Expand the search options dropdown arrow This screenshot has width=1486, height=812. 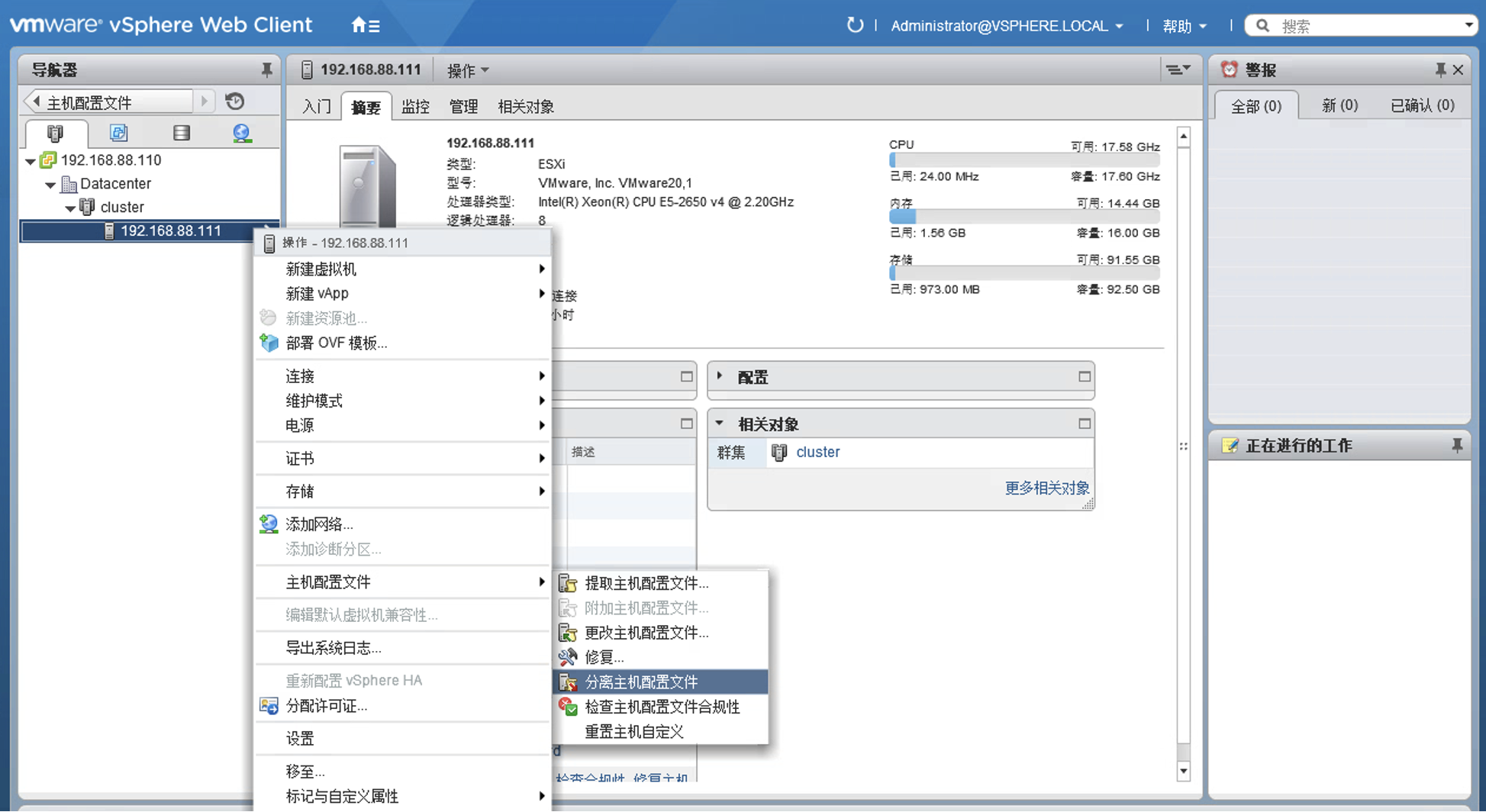(1468, 25)
